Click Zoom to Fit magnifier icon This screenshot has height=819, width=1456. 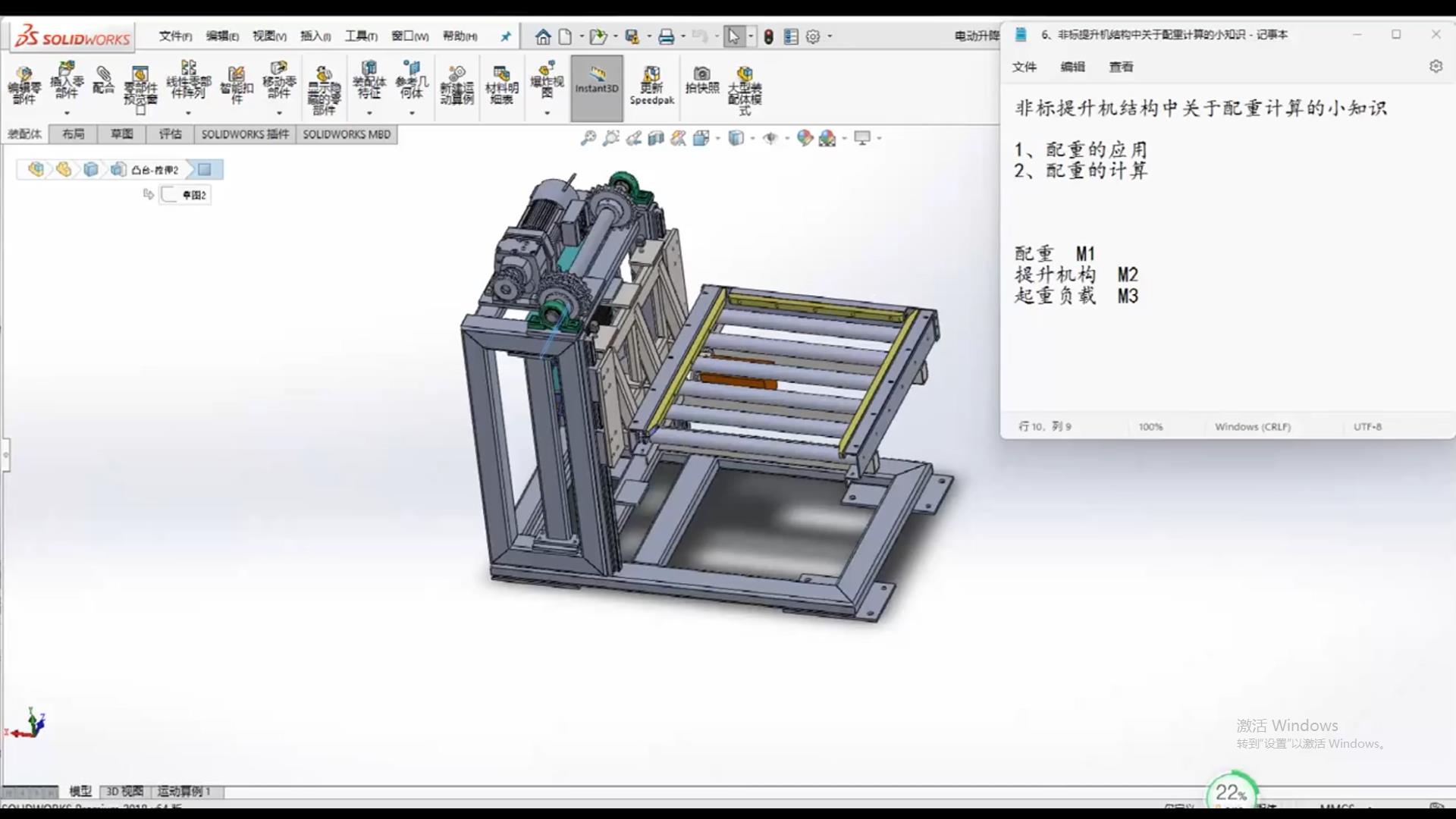coord(588,138)
